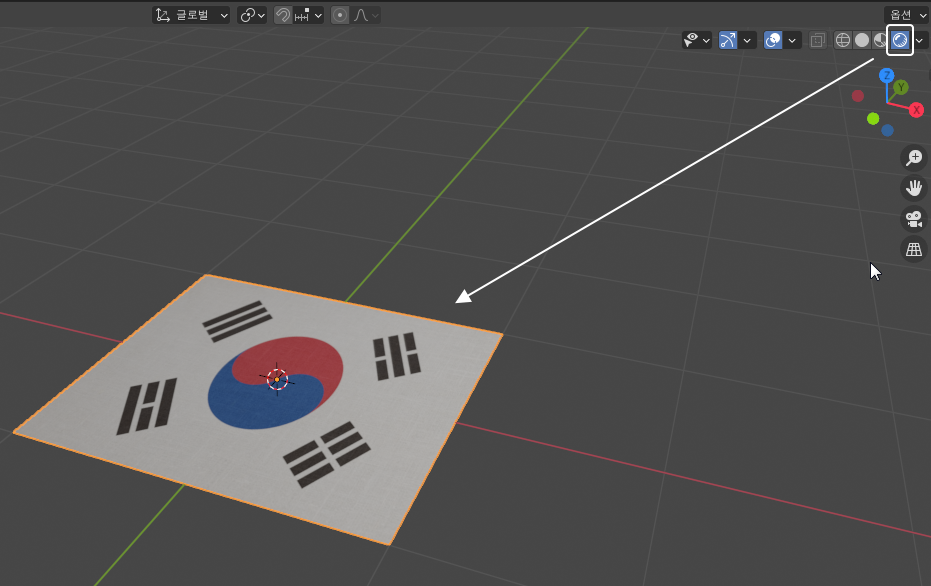This screenshot has height=586, width=931.
Task: Switch to material preview shading
Action: [x=879, y=40]
